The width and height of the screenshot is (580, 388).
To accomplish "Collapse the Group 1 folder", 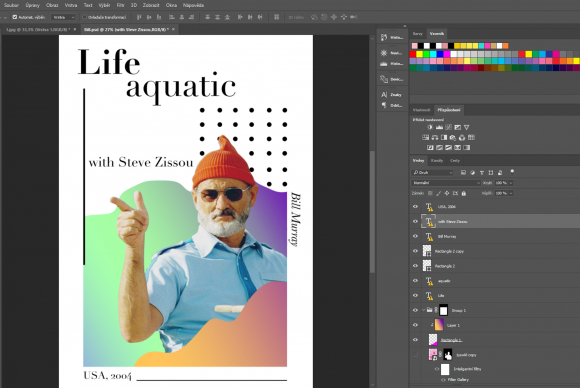I will 424,310.
